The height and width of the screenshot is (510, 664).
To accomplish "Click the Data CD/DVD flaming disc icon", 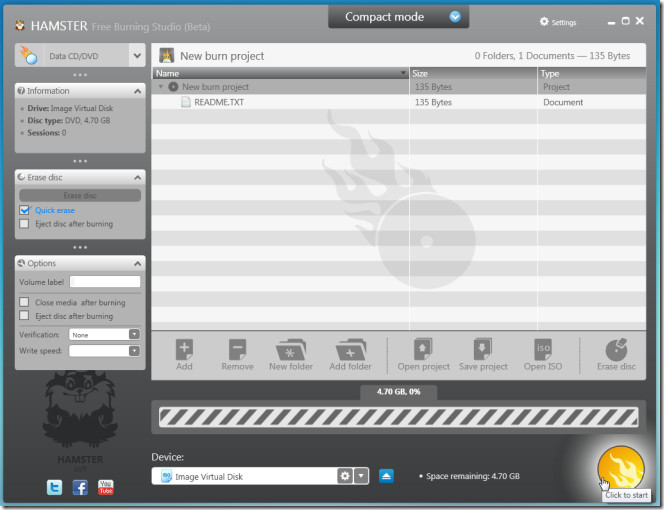I will coord(29,55).
